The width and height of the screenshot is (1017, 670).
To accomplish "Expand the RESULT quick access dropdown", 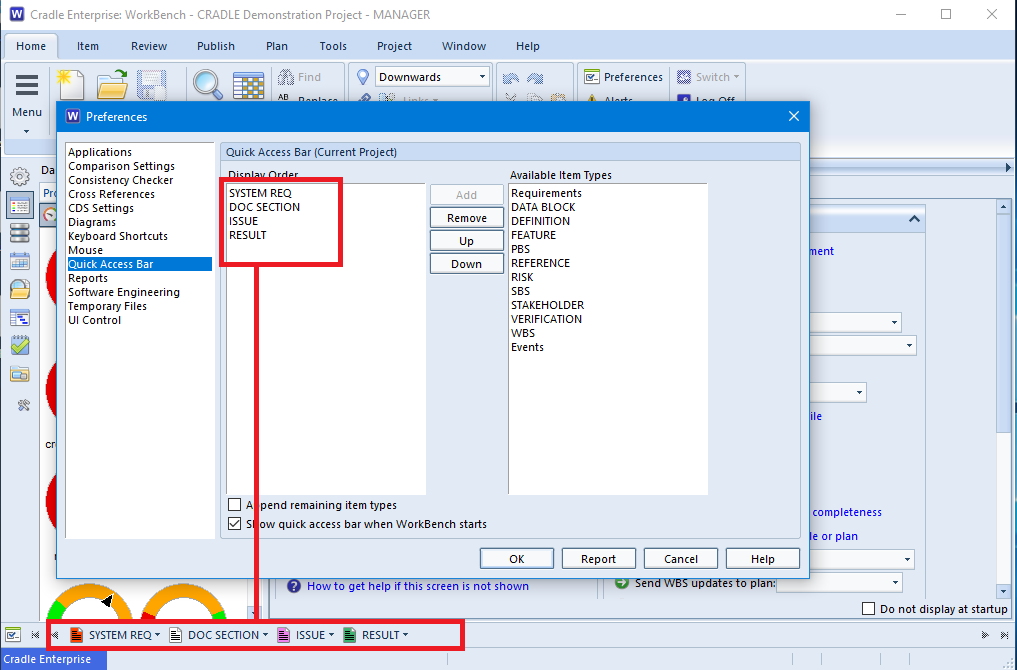I will tap(405, 635).
